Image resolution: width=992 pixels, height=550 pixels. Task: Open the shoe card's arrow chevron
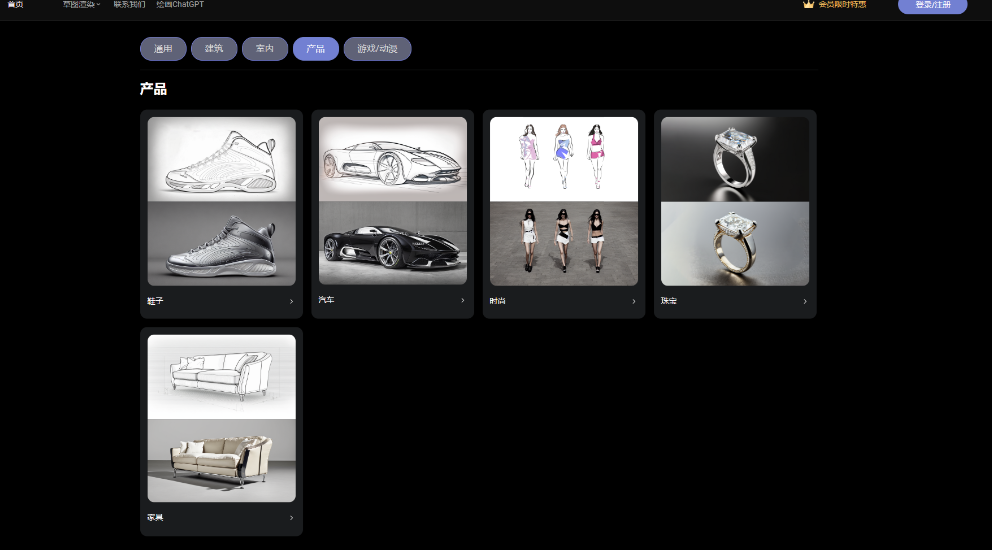coord(291,301)
